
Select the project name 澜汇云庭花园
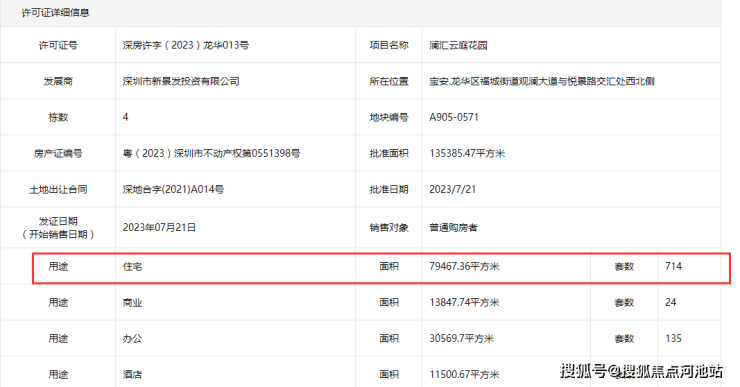[458, 45]
